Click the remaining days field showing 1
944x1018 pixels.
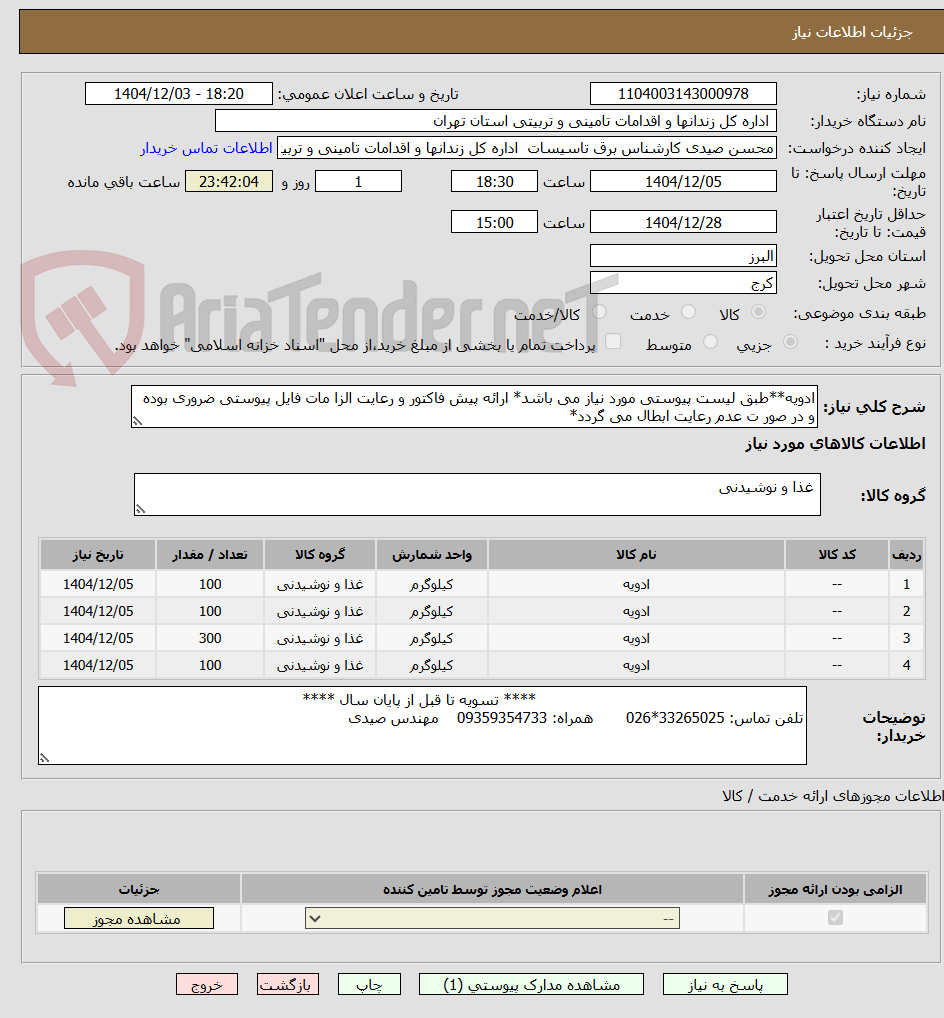[358, 181]
